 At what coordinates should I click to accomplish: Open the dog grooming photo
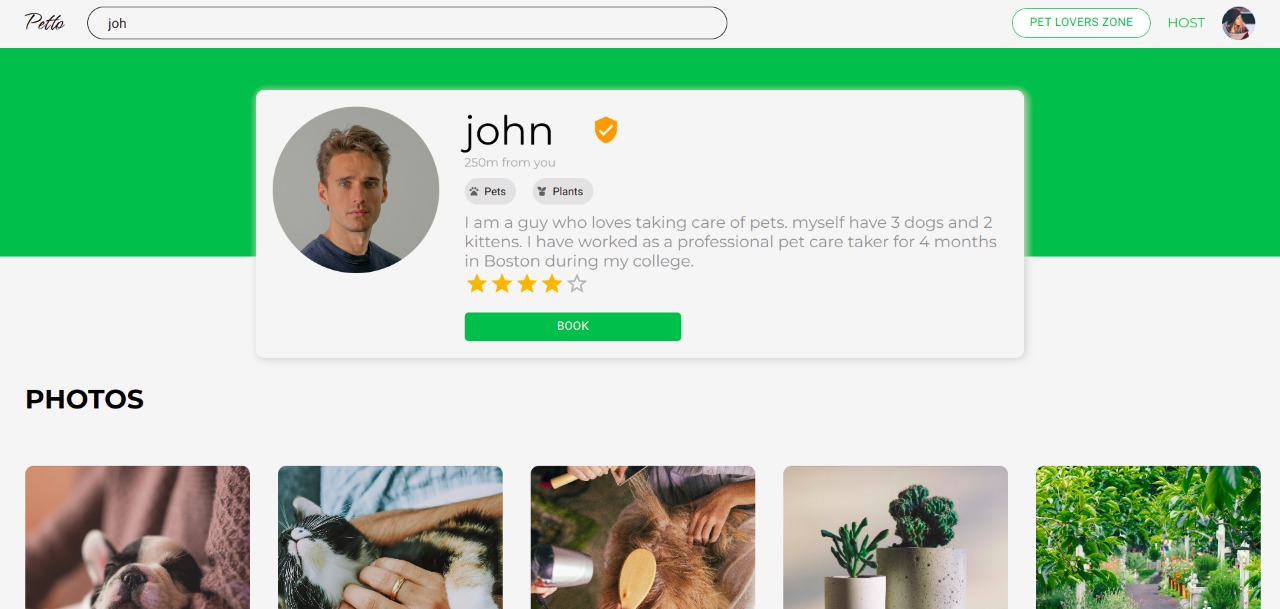(643, 537)
